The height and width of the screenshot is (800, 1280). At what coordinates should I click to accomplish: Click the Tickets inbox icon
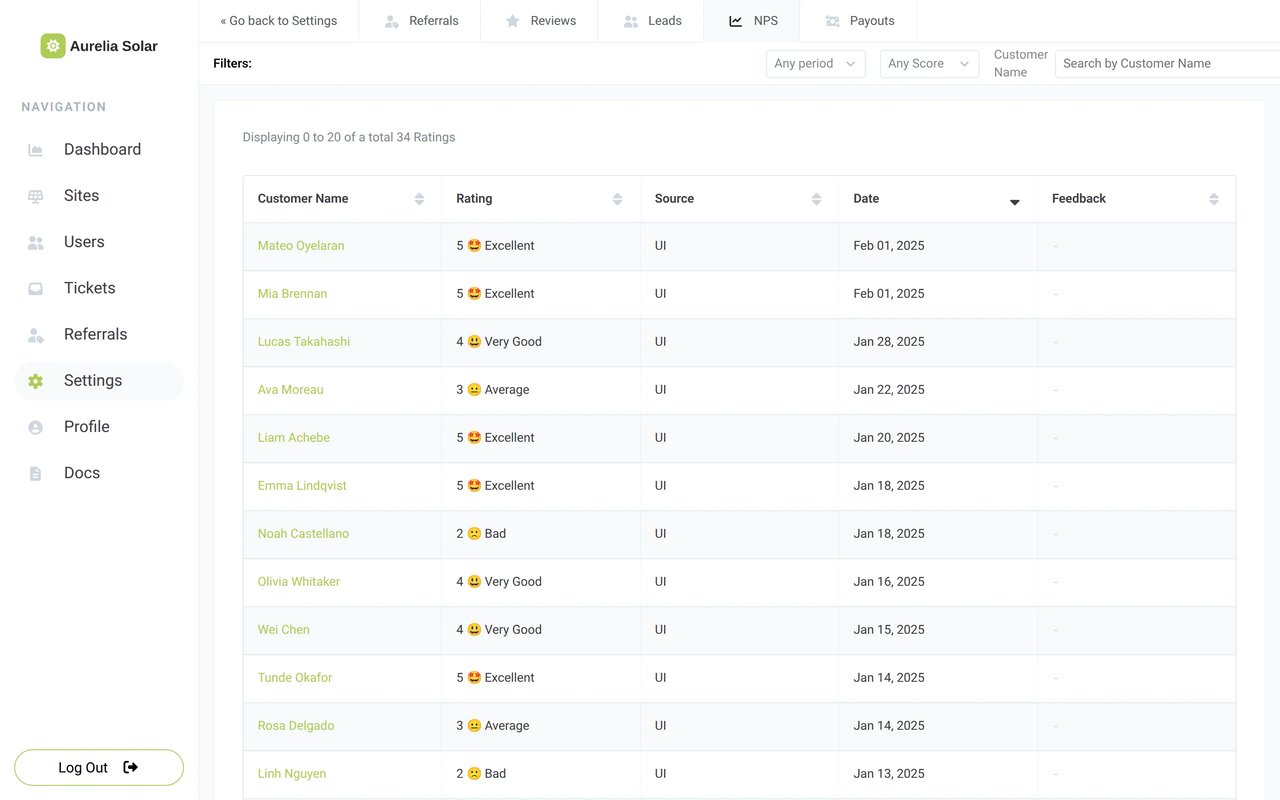tap(36, 288)
